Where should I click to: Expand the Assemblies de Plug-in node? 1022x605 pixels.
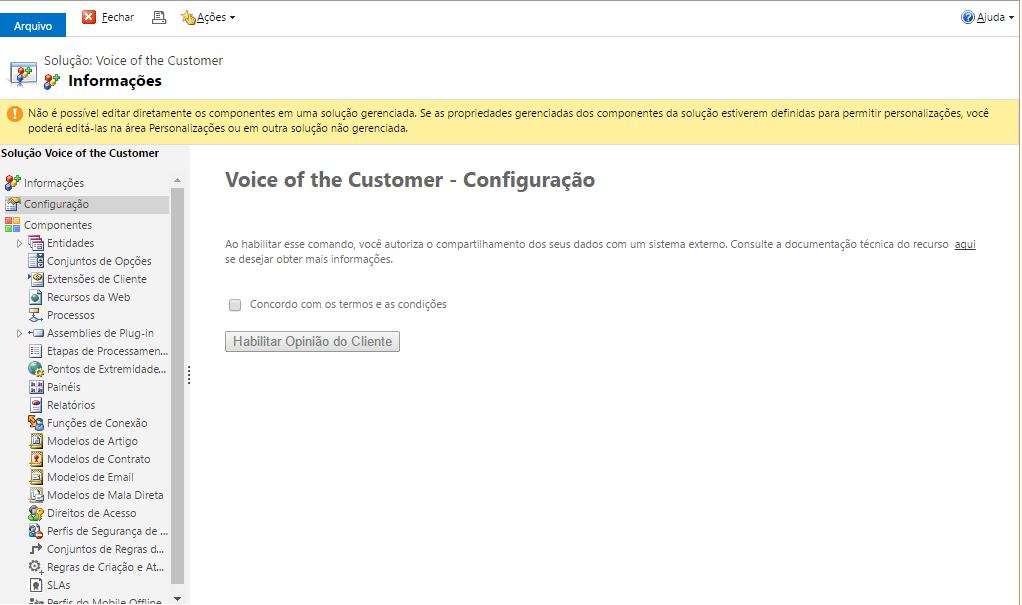[19, 333]
